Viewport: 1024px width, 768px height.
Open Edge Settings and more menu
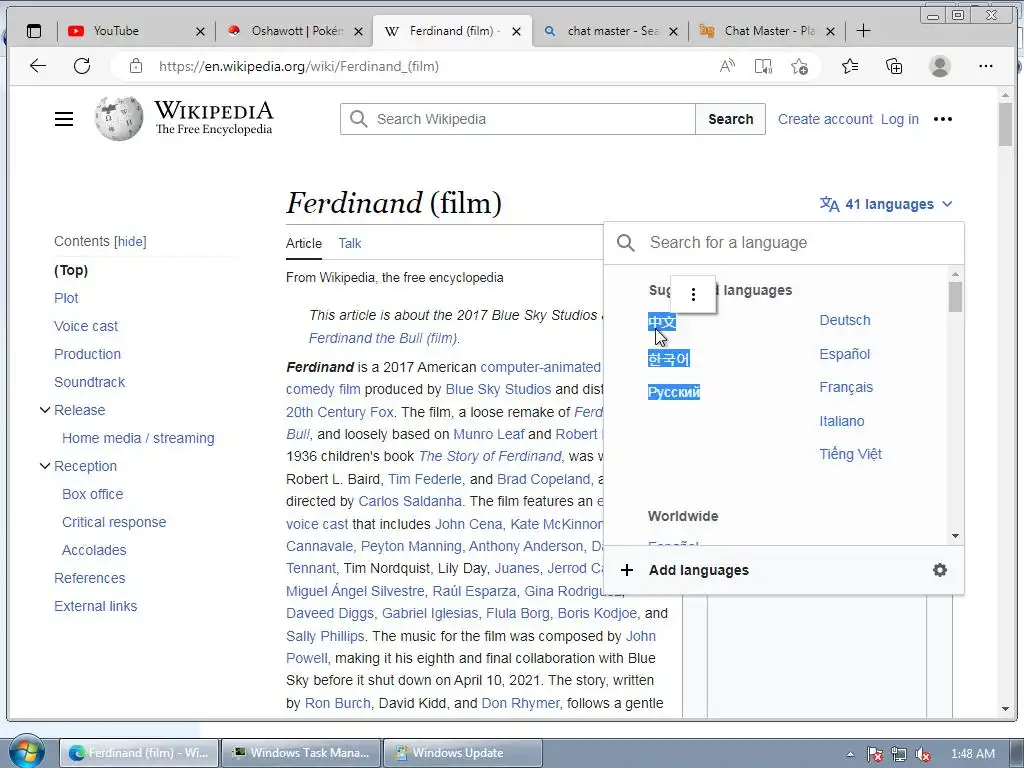[x=985, y=66]
